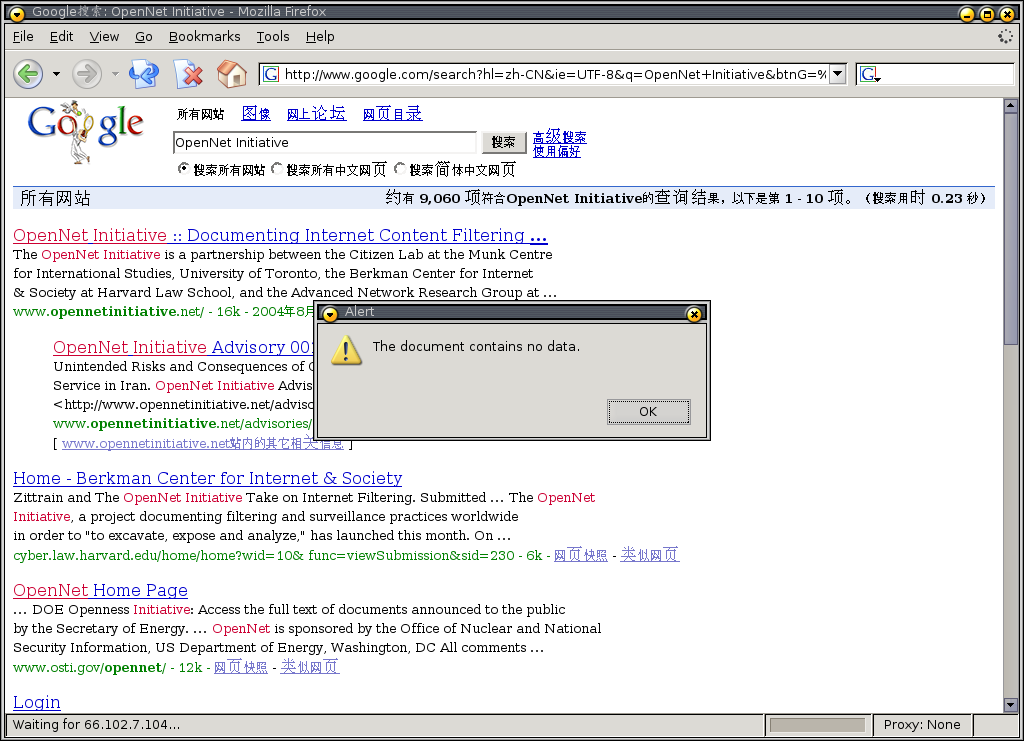Go back with the green Back arrow
The width and height of the screenshot is (1024, 742).
28,74
